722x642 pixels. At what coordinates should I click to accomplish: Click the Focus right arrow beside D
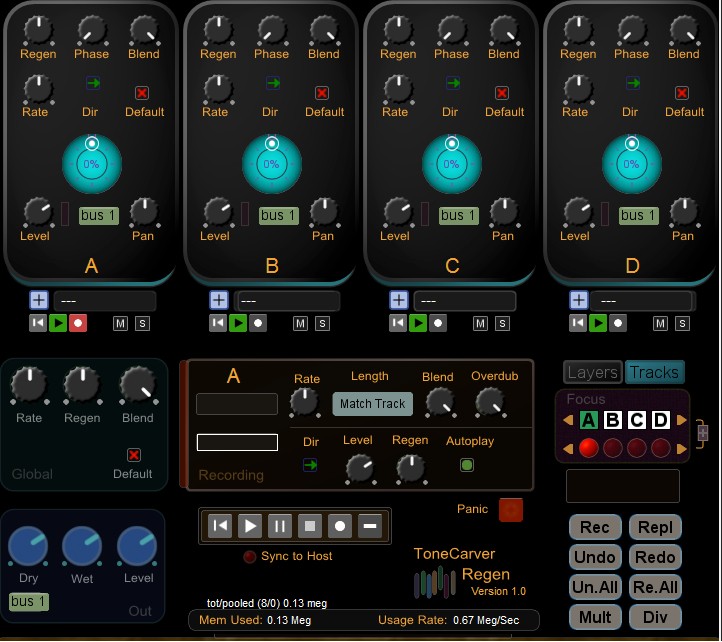[682, 420]
